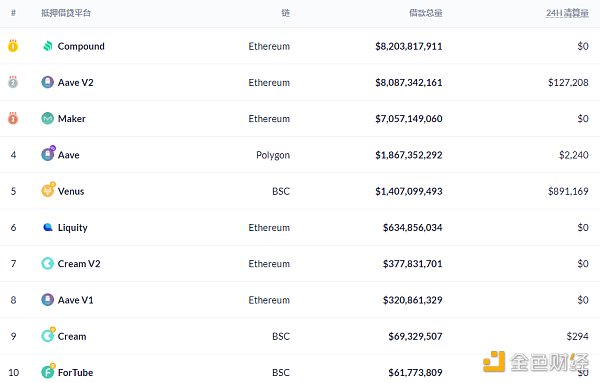Click the Compound logo icon
This screenshot has height=383, width=600.
point(47,46)
